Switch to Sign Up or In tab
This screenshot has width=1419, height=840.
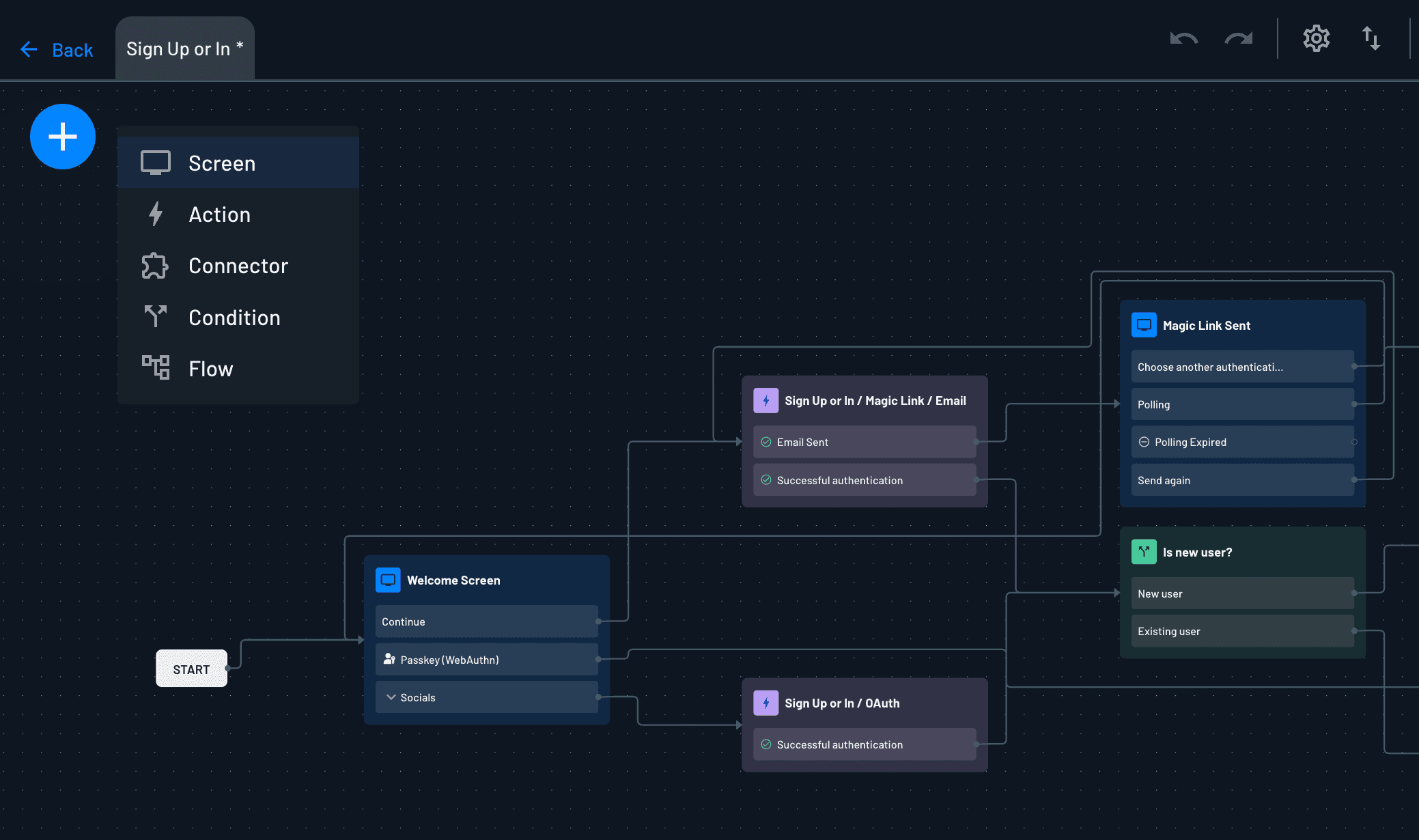coord(184,49)
